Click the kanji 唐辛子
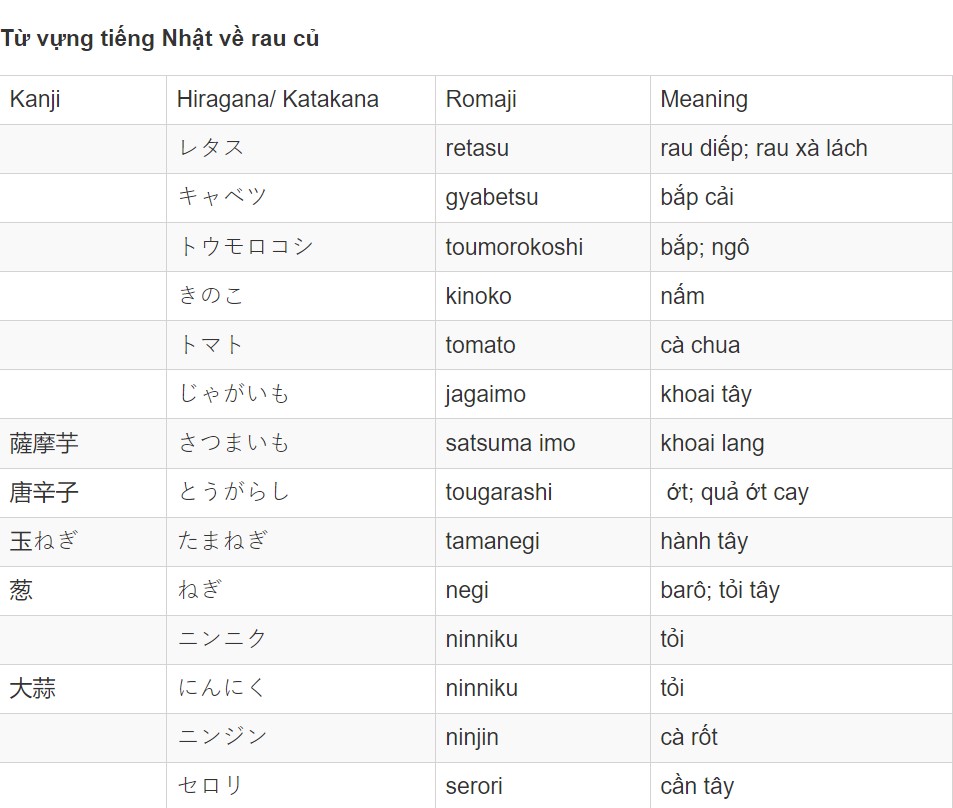The height and width of the screenshot is (808, 953). pos(44,492)
